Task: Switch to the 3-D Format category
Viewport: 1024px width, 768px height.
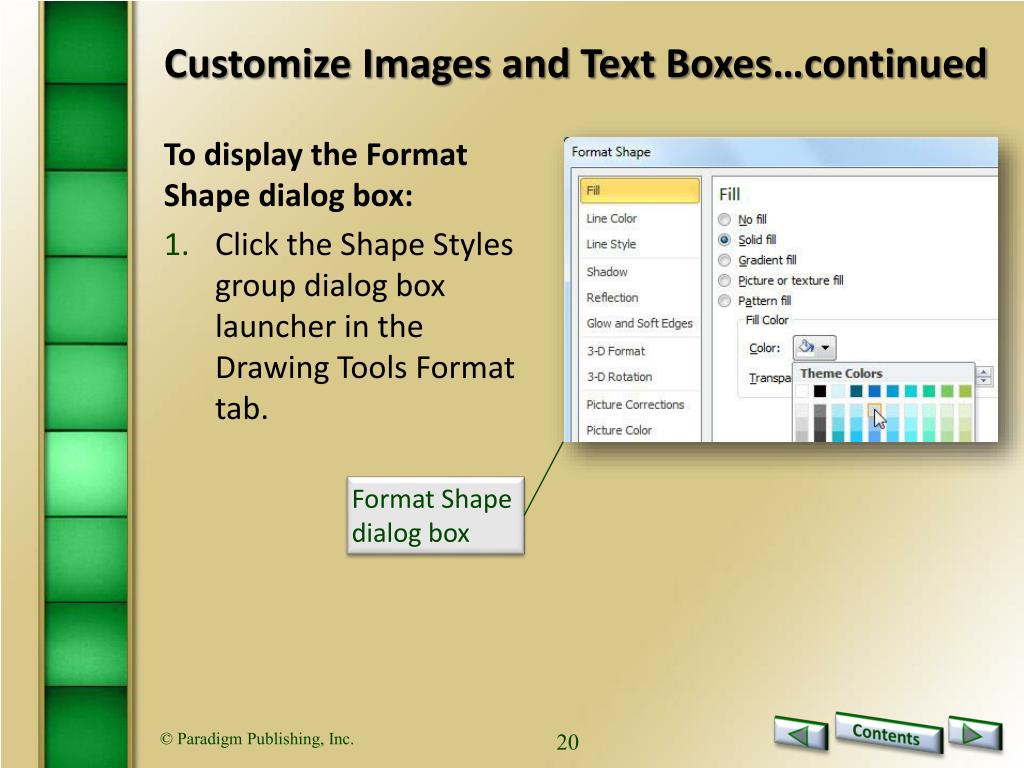Action: point(639,351)
